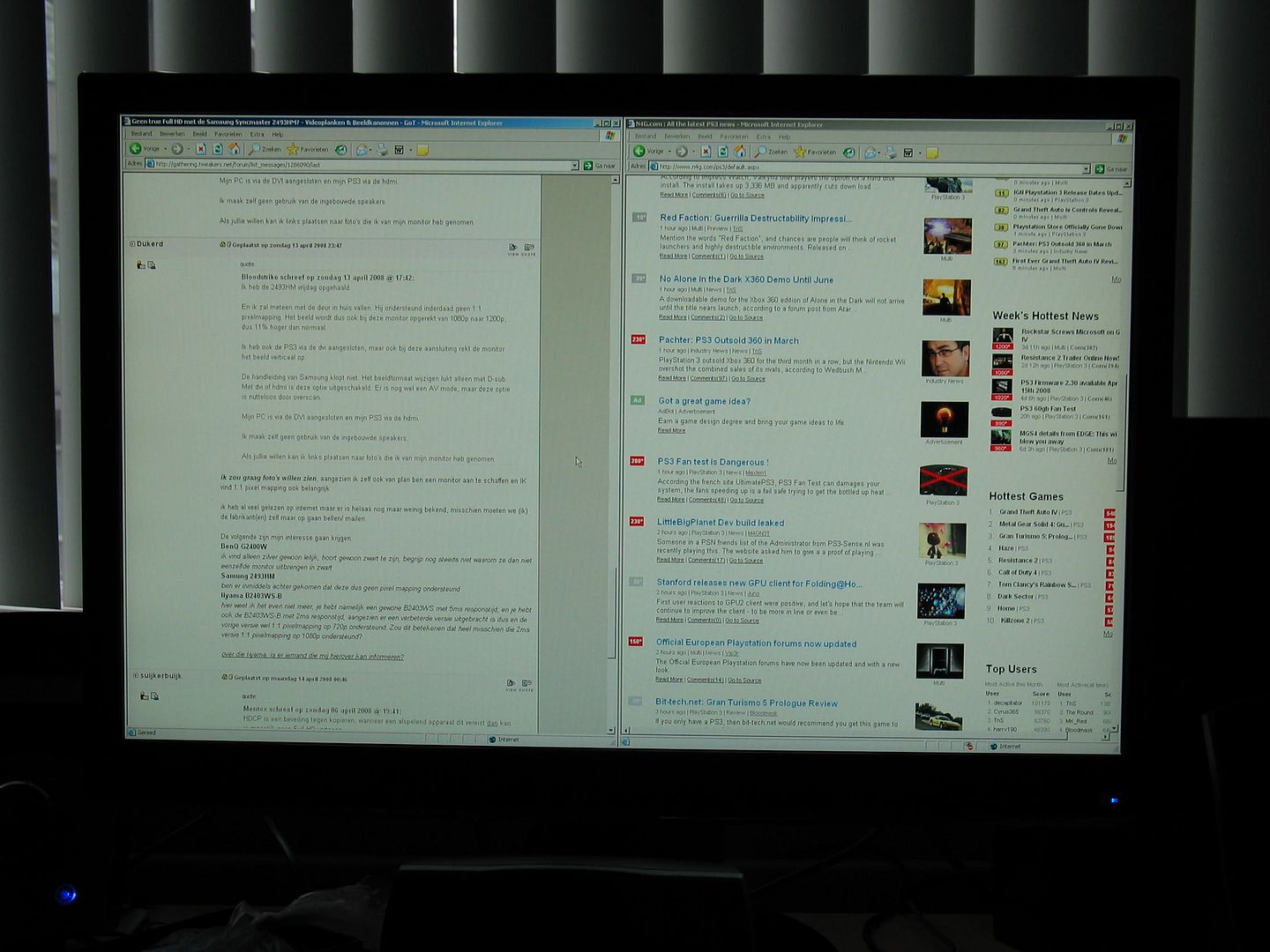Open the media/history globe icon in the tweakers window
The height and width of the screenshot is (952, 1270).
(x=341, y=149)
